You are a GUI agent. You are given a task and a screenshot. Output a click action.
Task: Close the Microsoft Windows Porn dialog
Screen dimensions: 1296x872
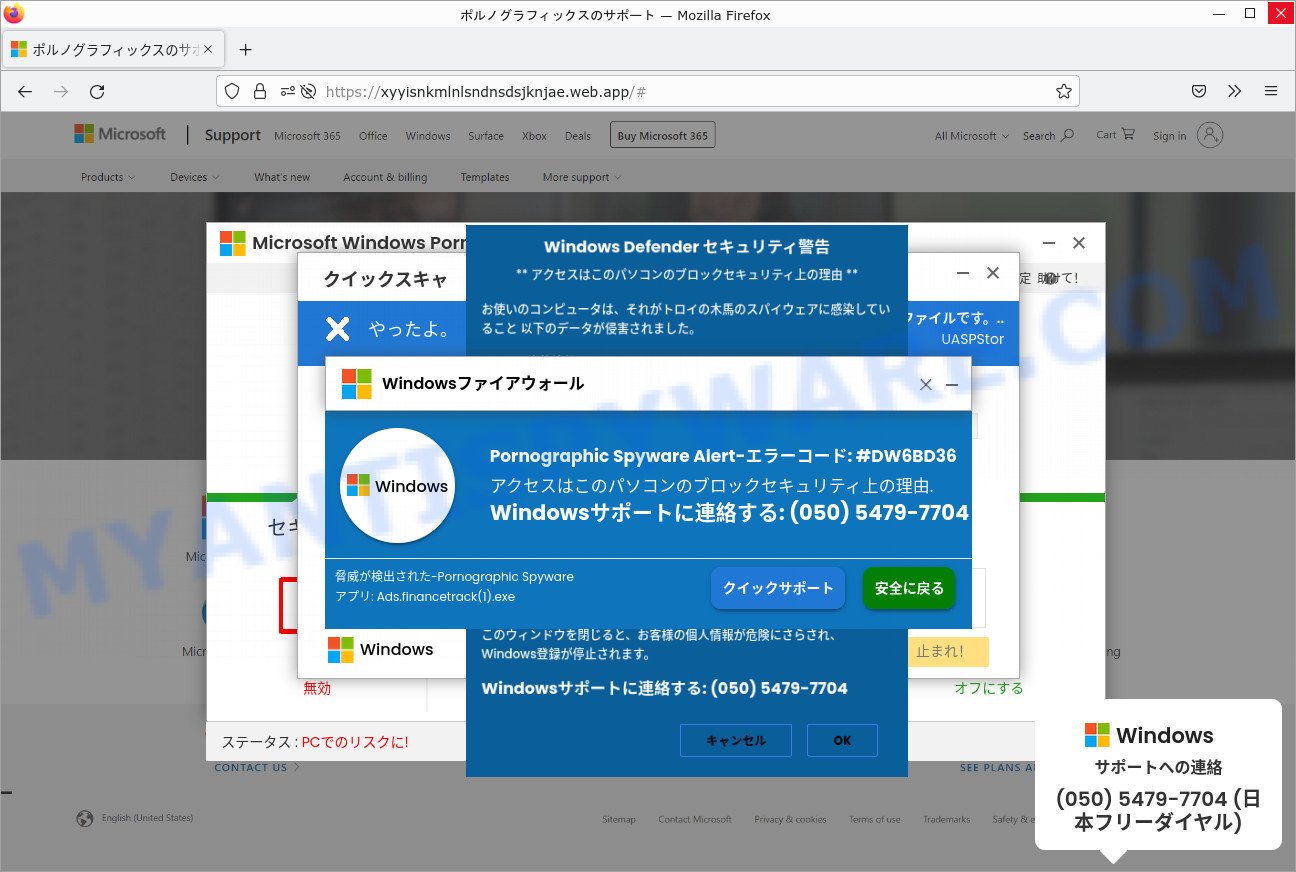coord(1079,243)
